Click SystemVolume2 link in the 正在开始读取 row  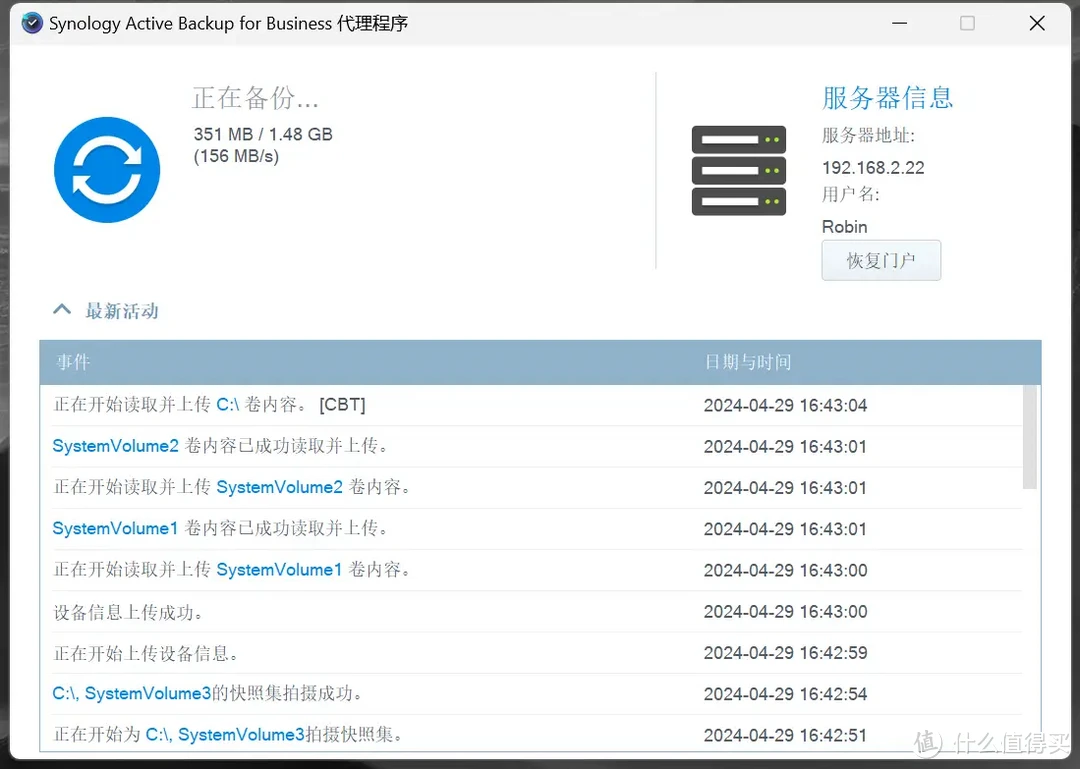[280, 487]
